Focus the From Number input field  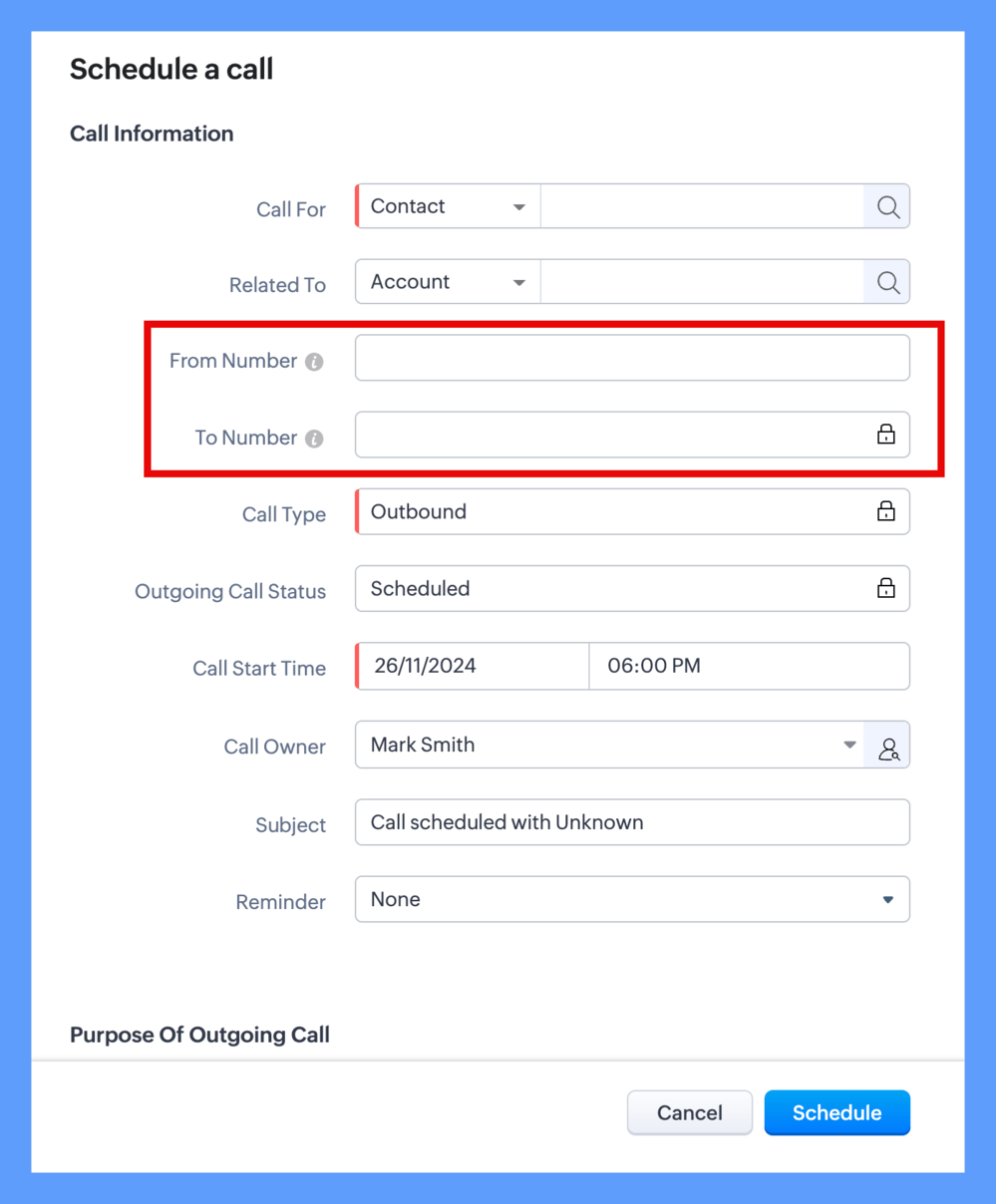[x=632, y=359]
